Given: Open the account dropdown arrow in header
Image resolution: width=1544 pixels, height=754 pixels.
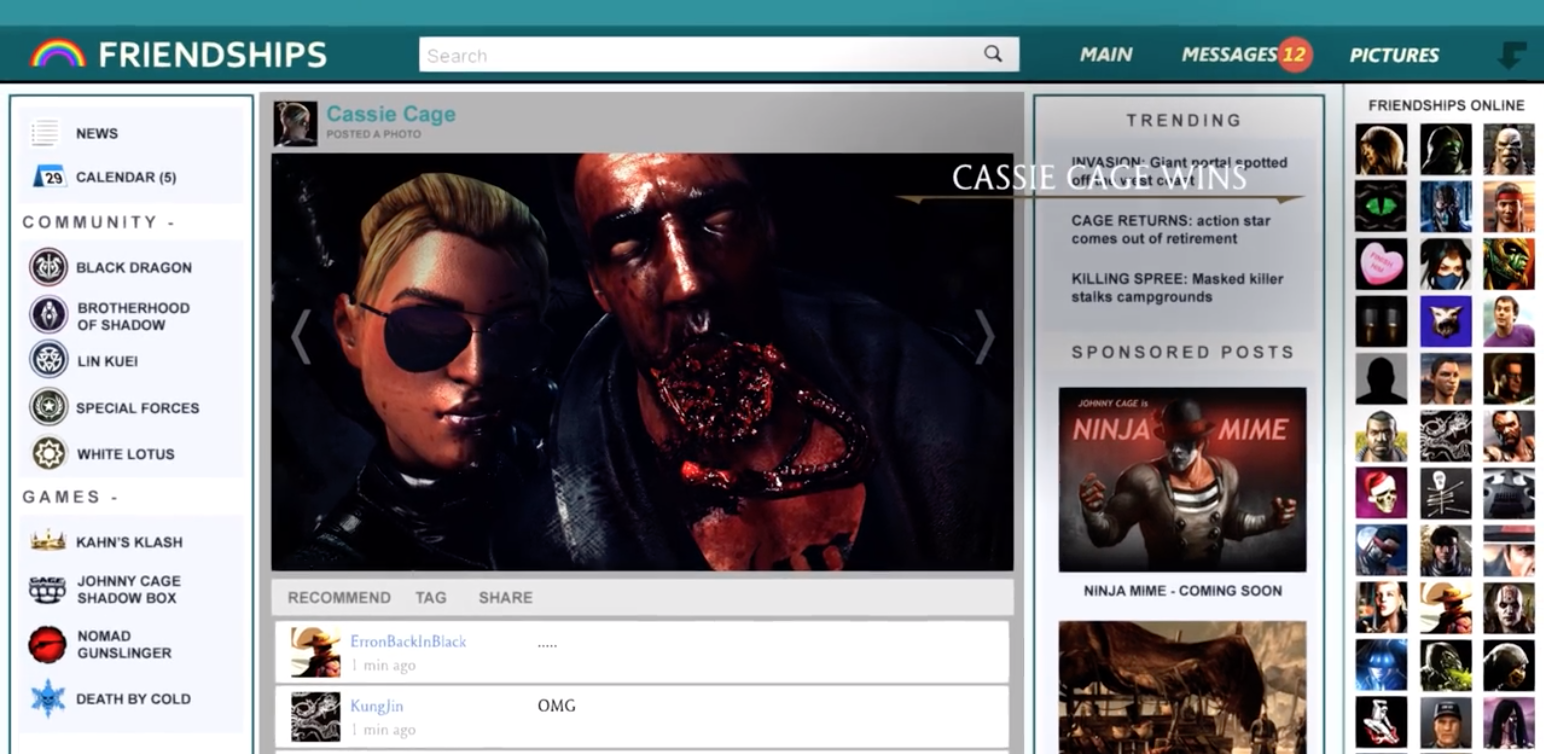Looking at the screenshot, I should pyautogui.click(x=1511, y=55).
